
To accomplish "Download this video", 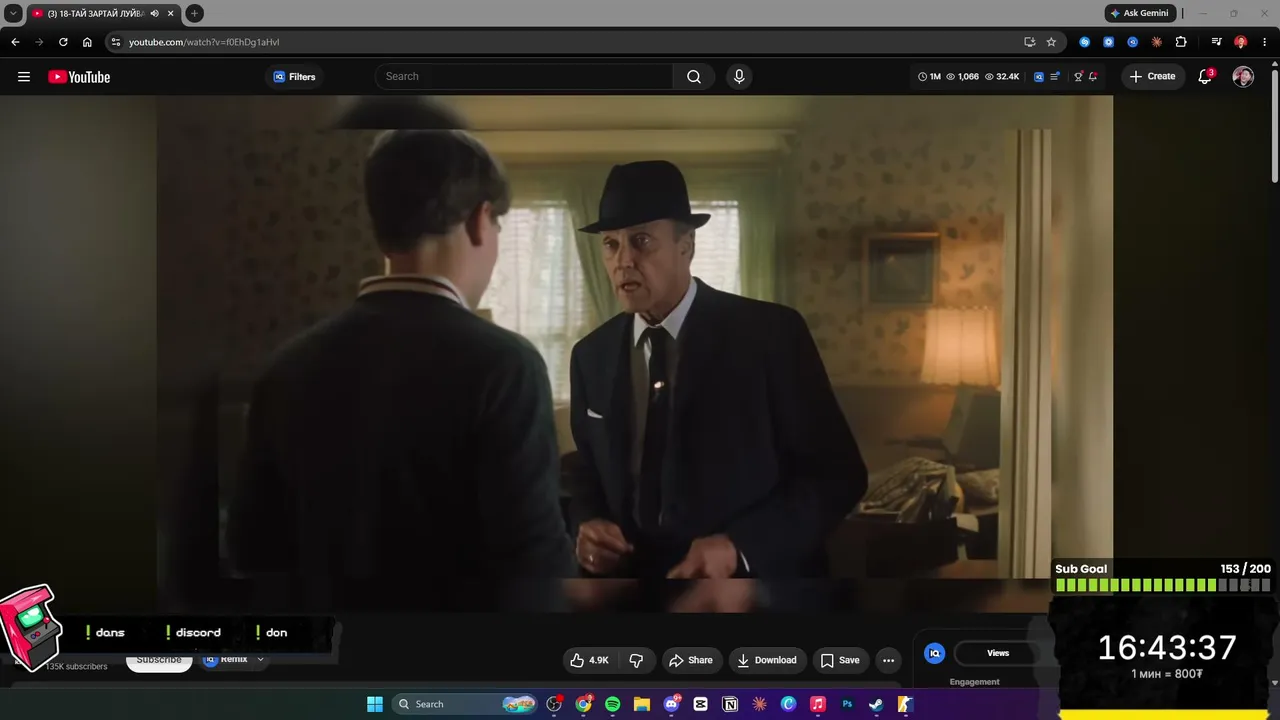I will point(767,660).
